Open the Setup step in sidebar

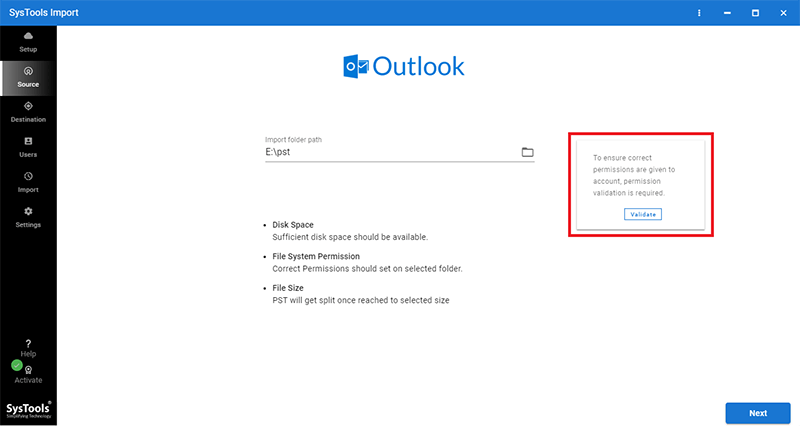click(x=28, y=42)
